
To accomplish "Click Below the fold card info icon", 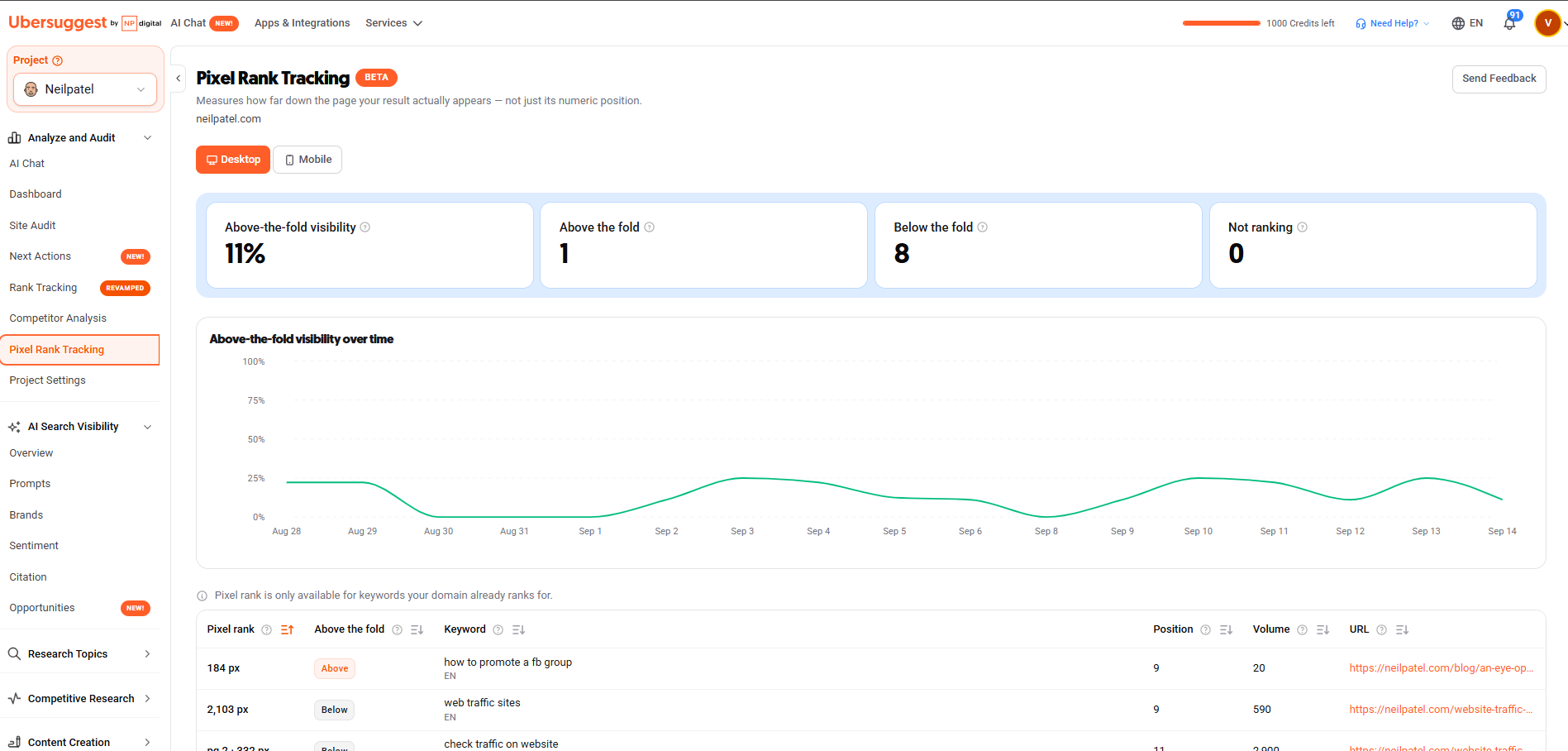I will (983, 227).
